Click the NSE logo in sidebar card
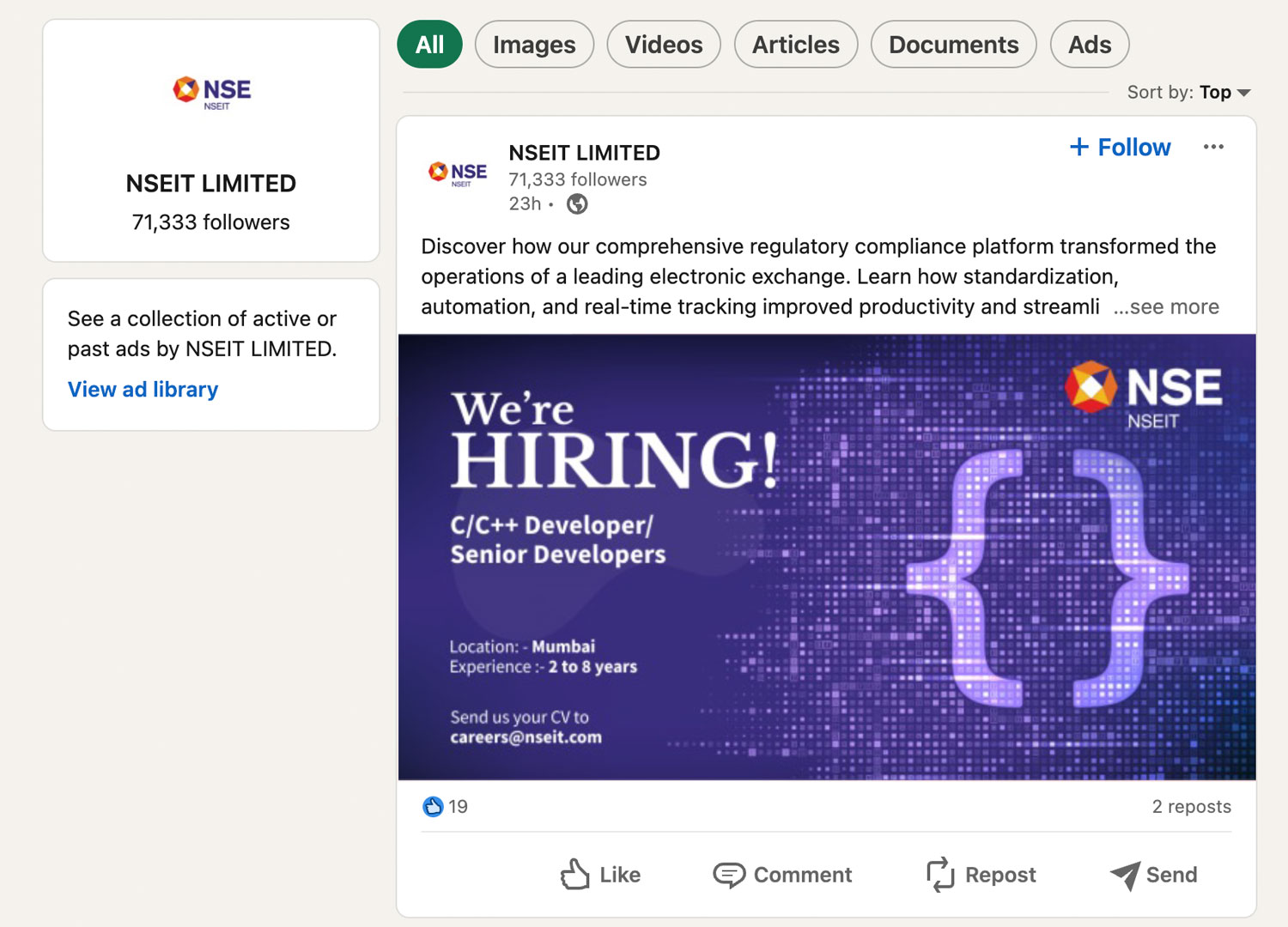1288x927 pixels. 211,94
